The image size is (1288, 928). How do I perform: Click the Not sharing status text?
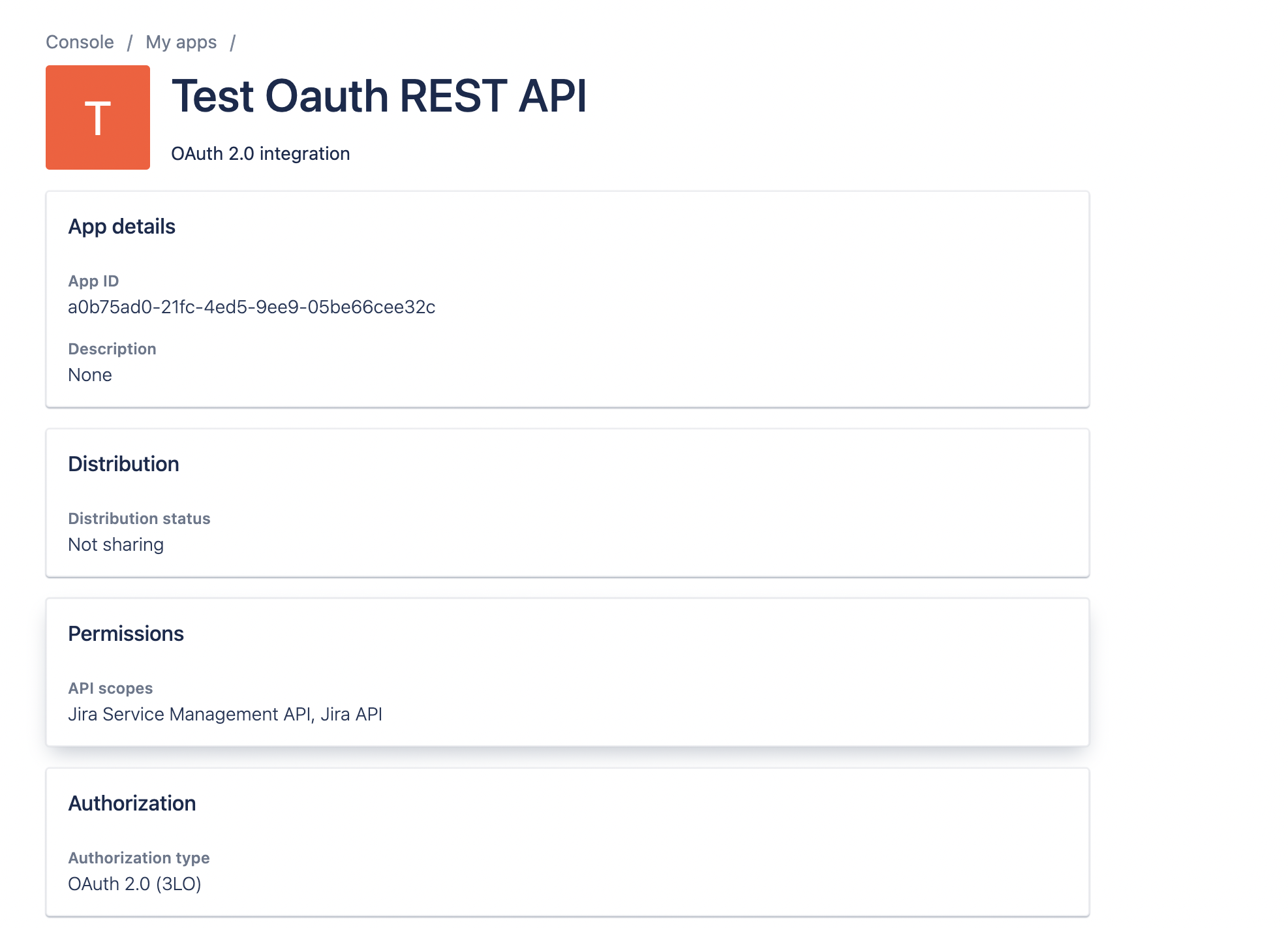[x=115, y=544]
